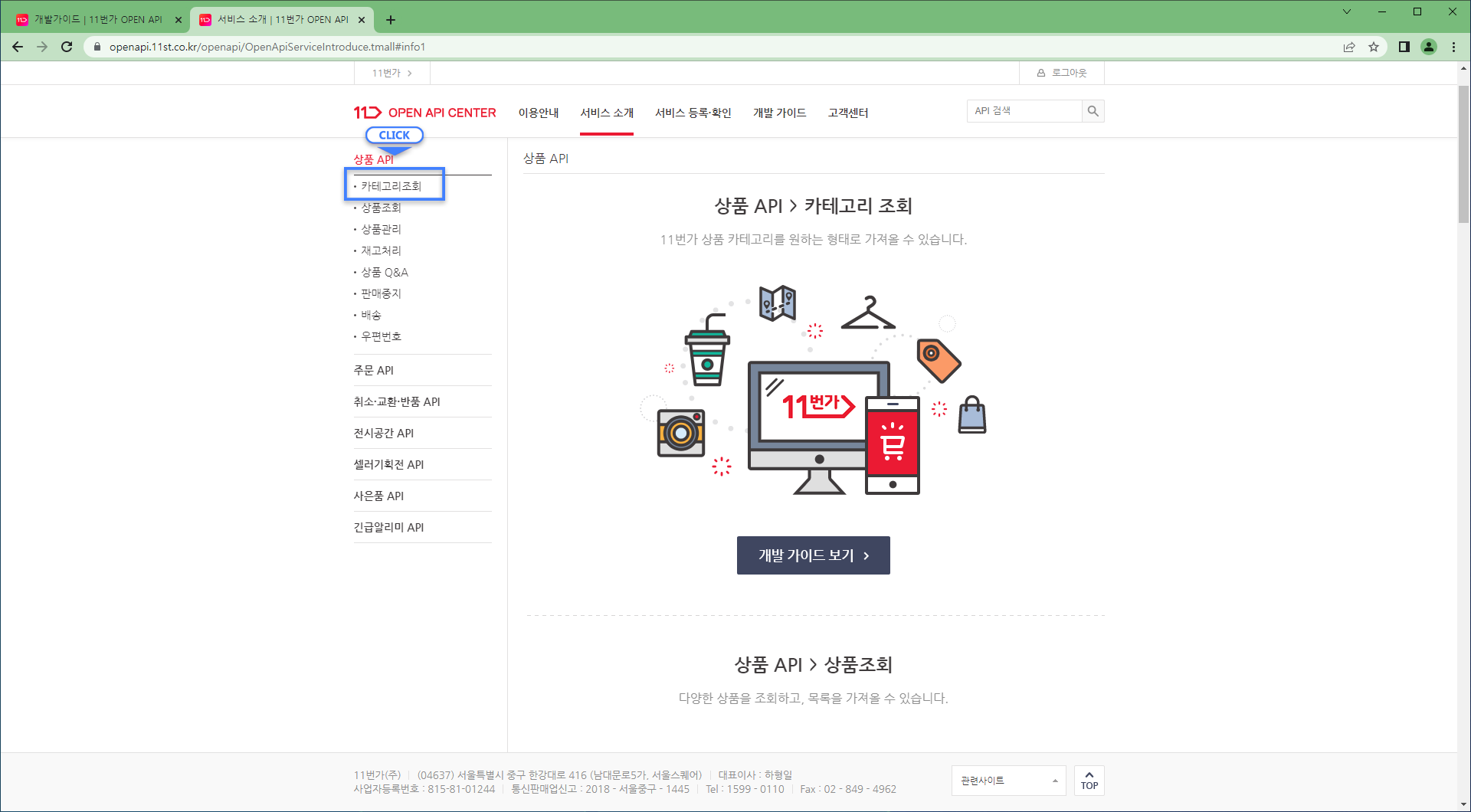Click the API search magnifier icon

coord(1093,111)
